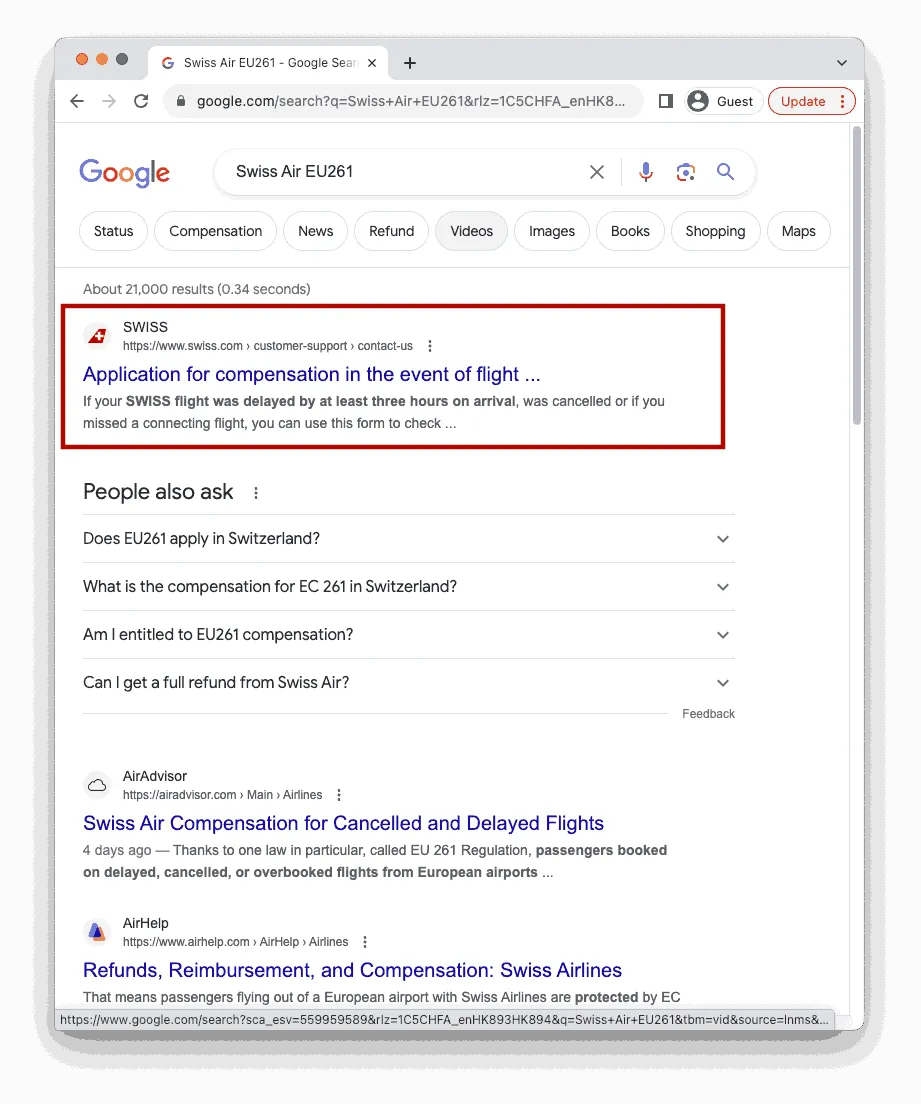921x1104 pixels.
Task: Open the tab list dropdown chevron
Action: (841, 63)
